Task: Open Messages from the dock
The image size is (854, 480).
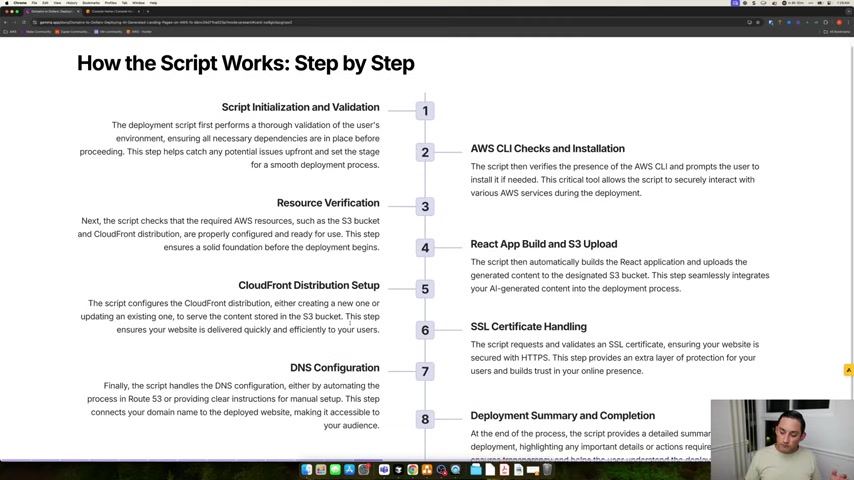Action: pos(336,470)
